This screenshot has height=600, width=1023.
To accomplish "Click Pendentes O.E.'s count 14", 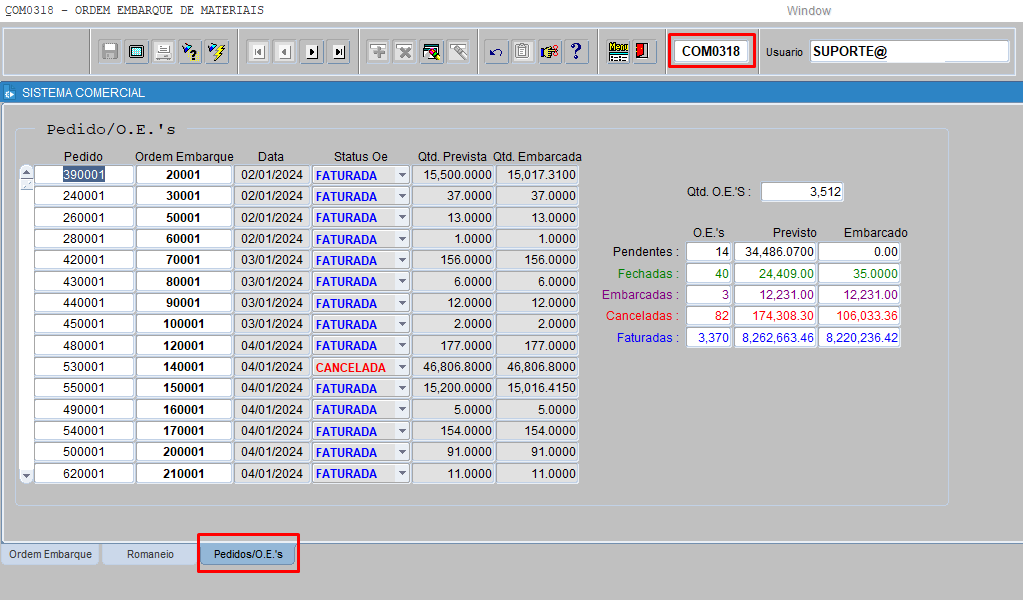I will coord(709,252).
